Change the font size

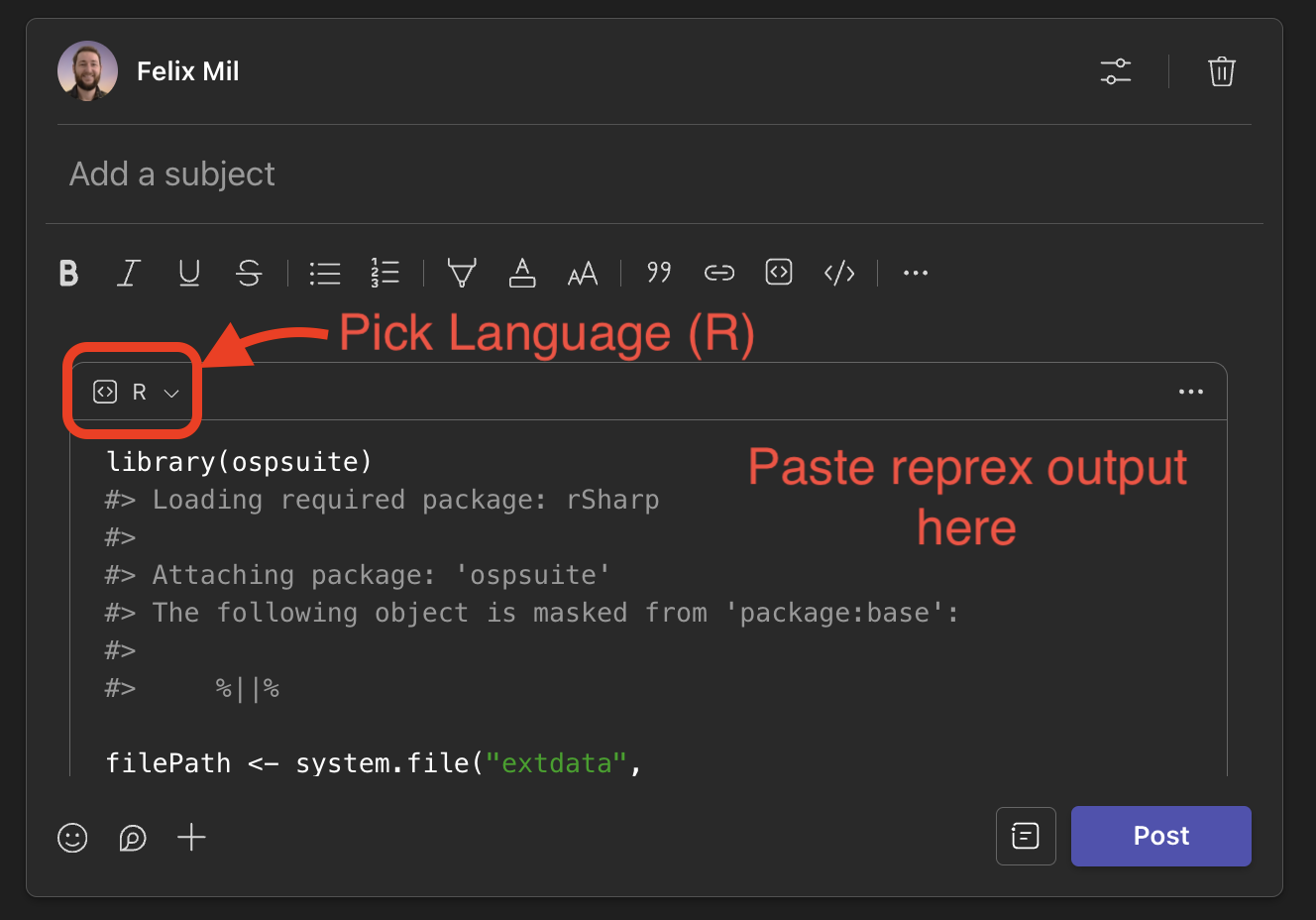[583, 274]
